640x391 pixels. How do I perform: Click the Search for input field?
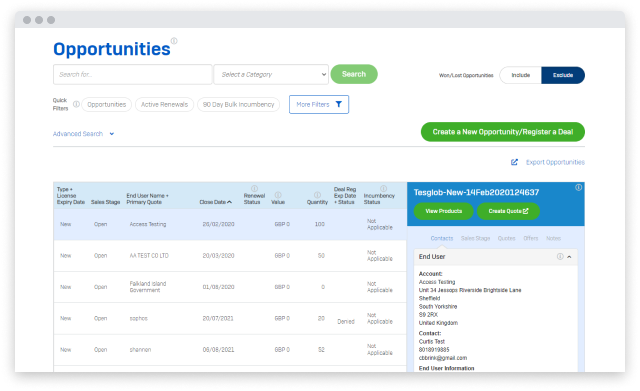point(133,74)
